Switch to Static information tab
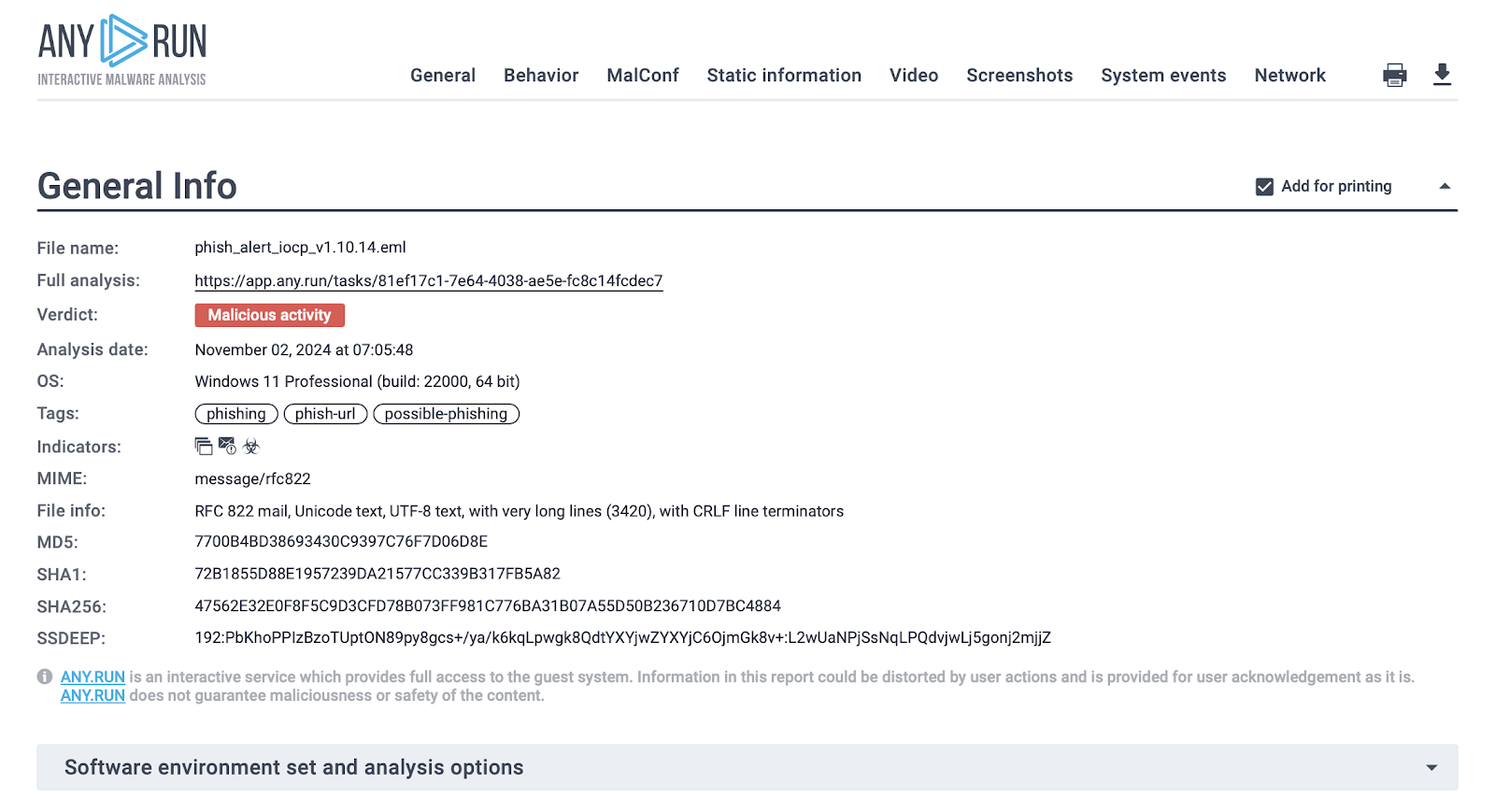Screen dimensions: 1495x812 784,76
